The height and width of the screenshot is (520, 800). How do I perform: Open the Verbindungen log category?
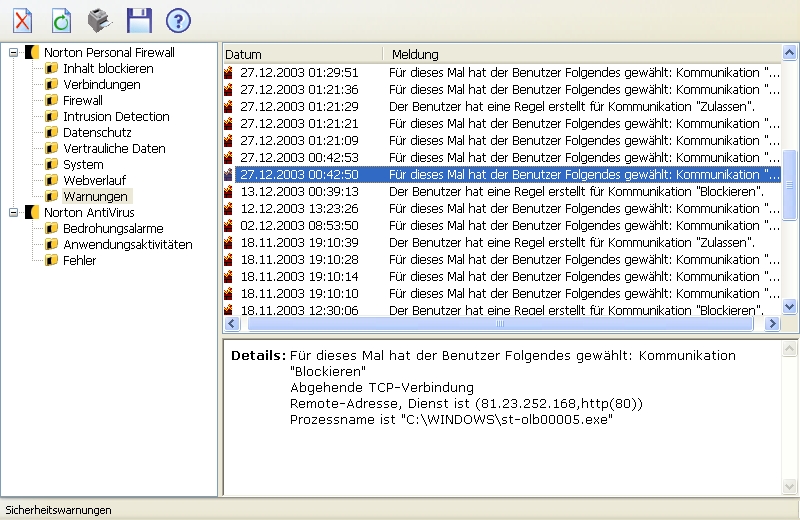101,84
